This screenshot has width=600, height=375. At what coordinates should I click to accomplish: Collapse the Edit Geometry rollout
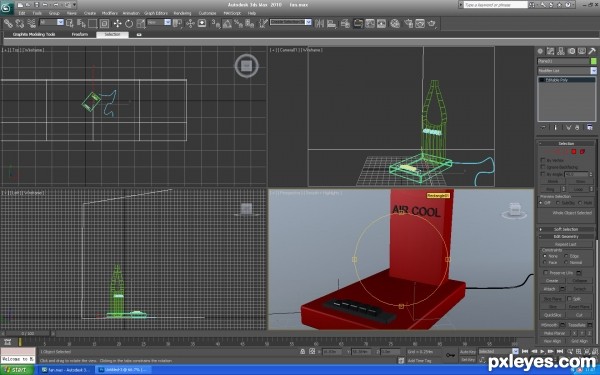click(x=566, y=236)
